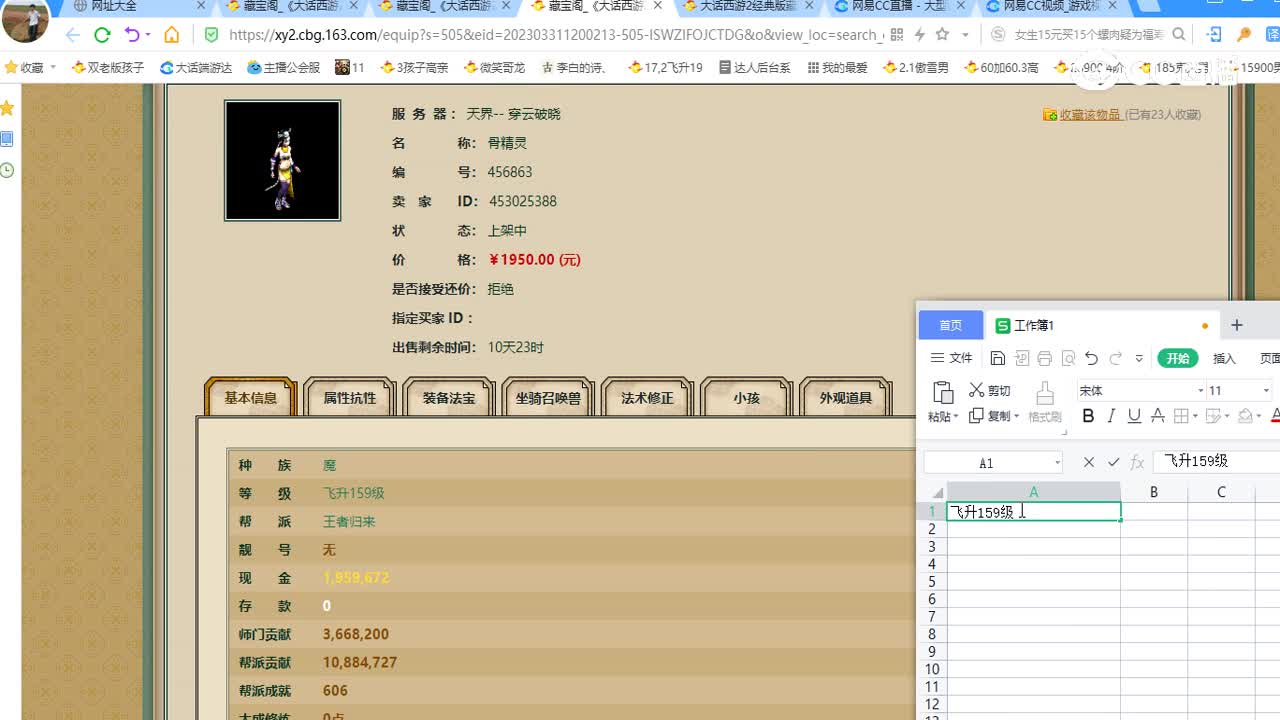Click the QR code icon in address bar
The width and height of the screenshot is (1280, 720).
(896, 35)
